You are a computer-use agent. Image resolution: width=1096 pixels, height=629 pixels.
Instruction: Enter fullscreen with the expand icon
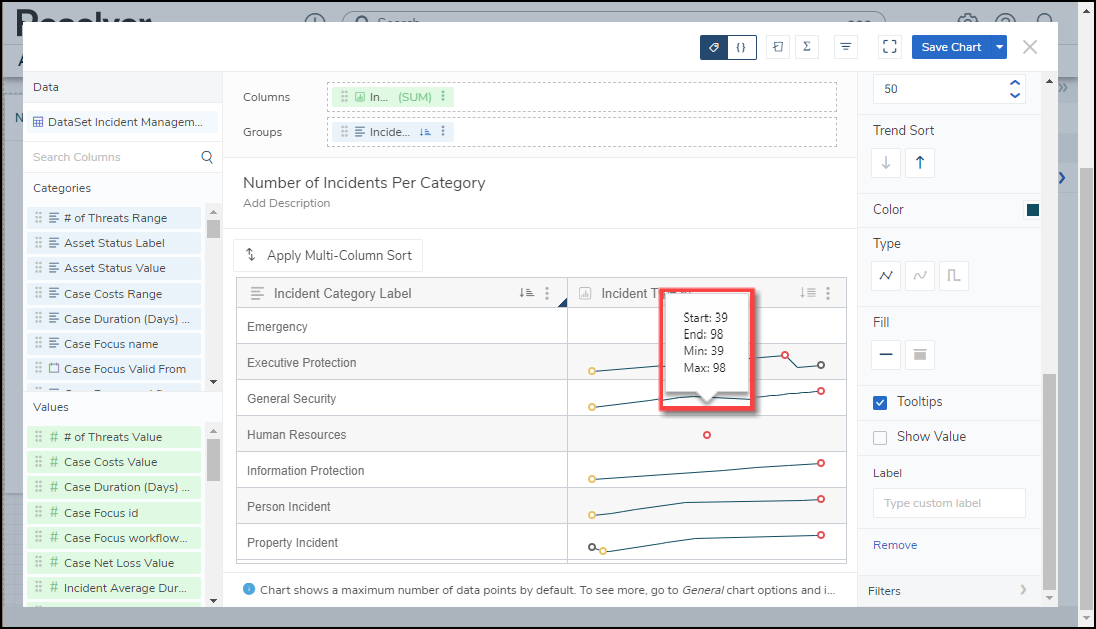pyautogui.click(x=890, y=47)
